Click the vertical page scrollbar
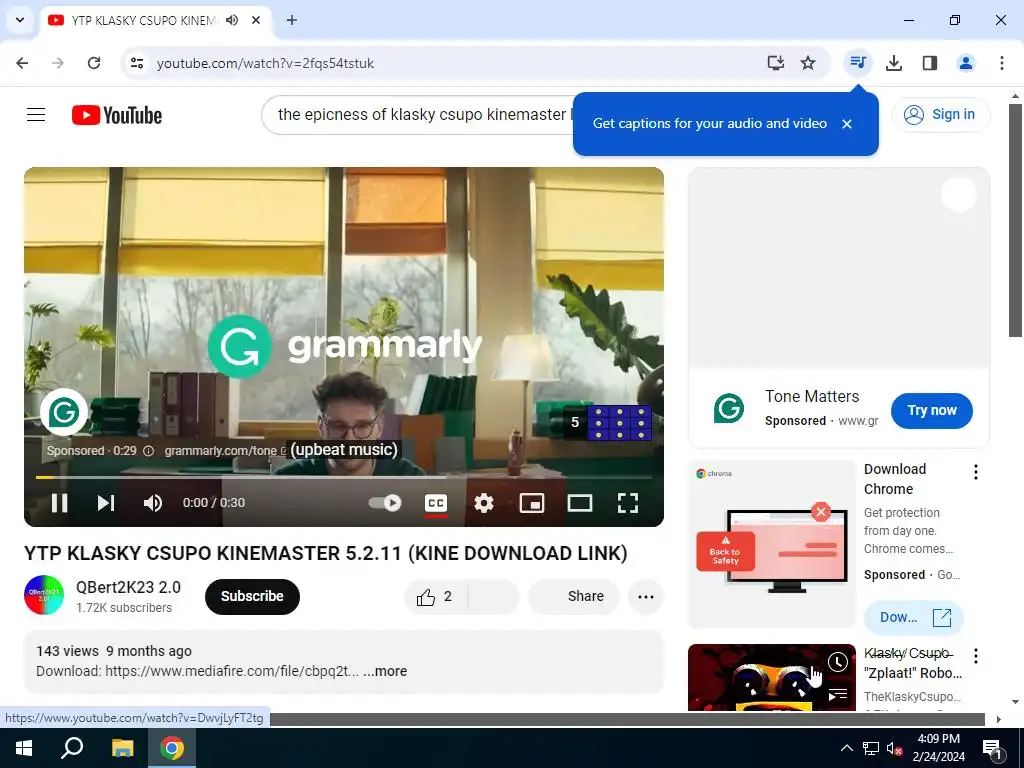 coord(1015,221)
